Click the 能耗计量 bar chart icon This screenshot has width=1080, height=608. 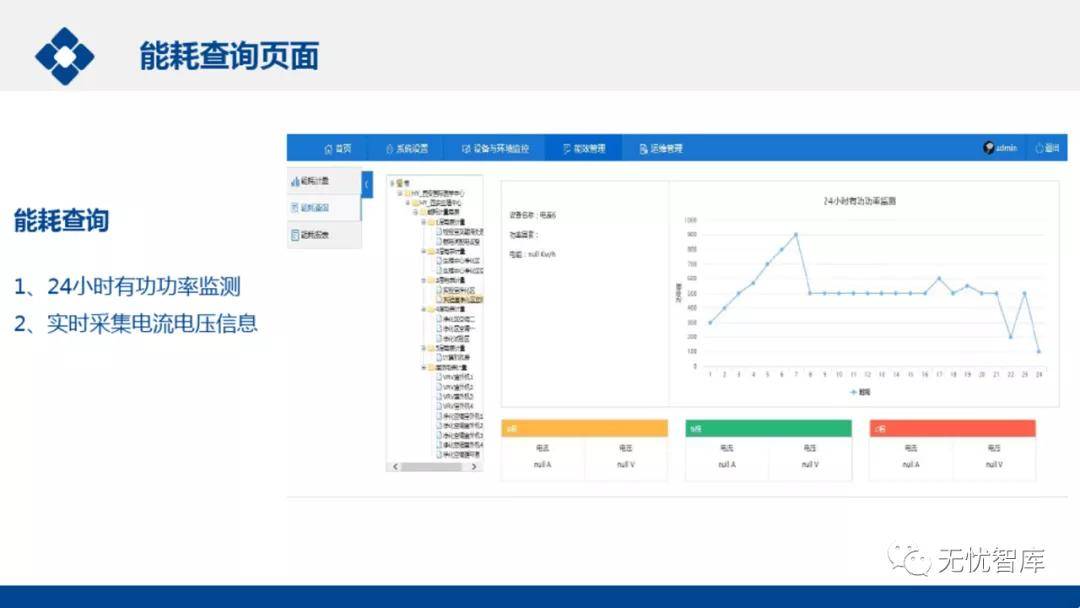[x=294, y=181]
